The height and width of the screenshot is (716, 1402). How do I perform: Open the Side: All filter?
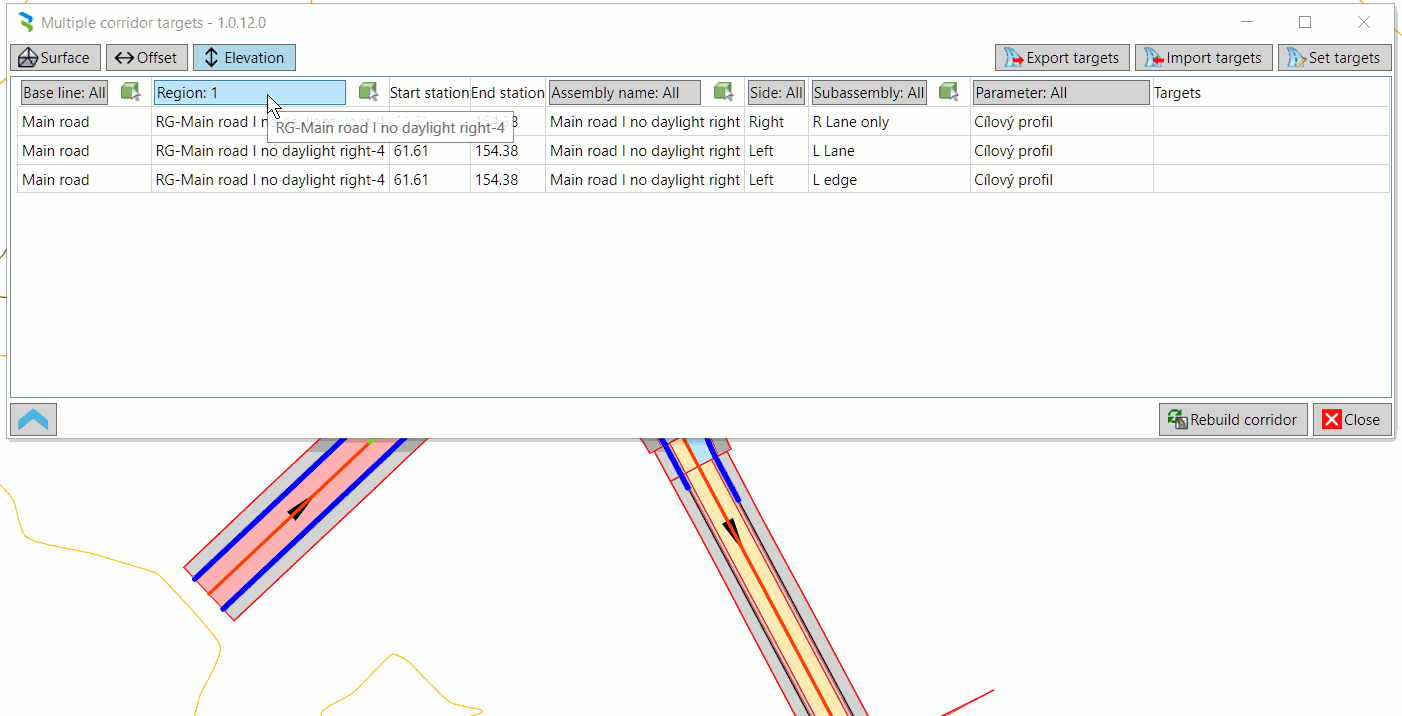click(x=776, y=93)
